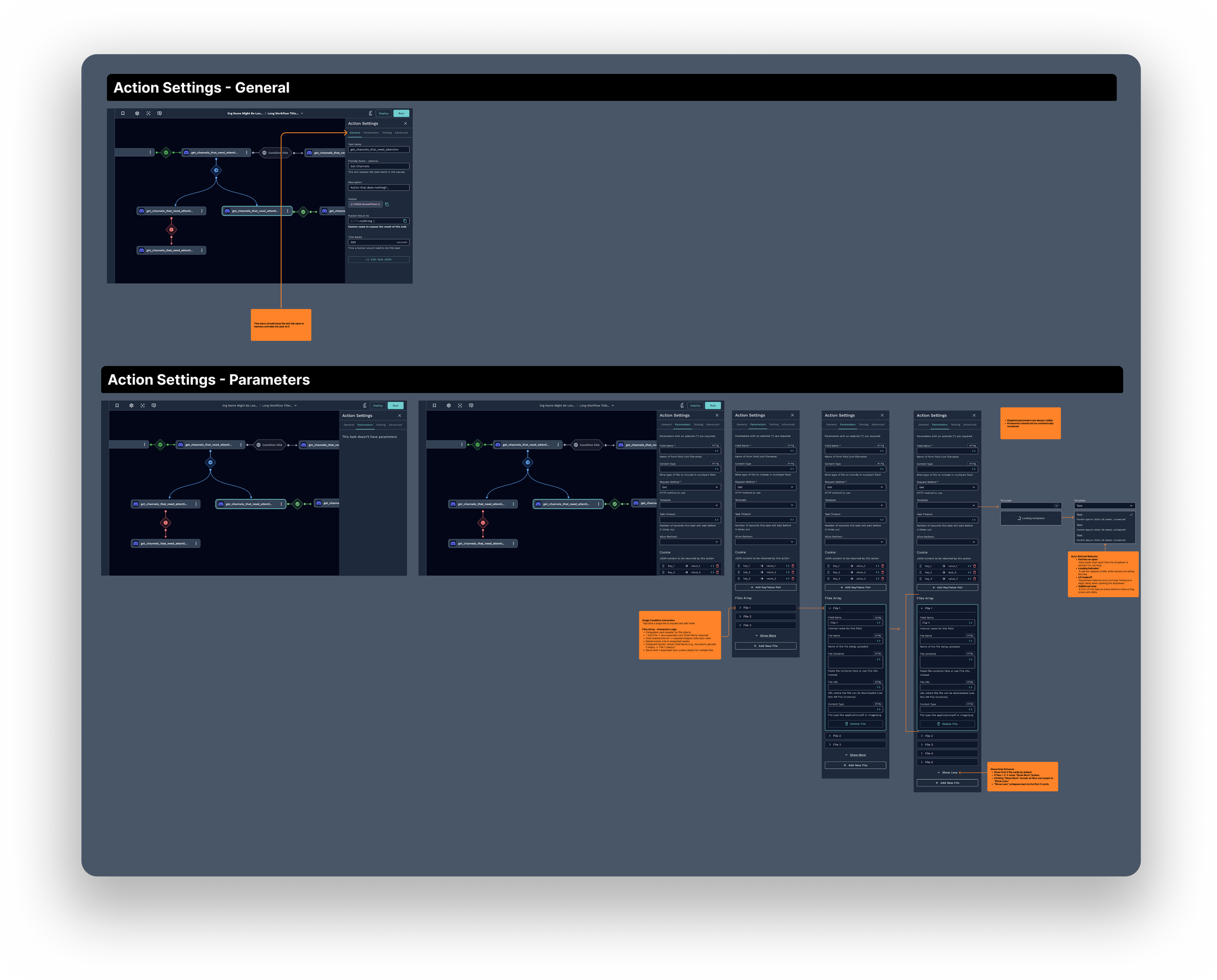This screenshot has height=980, width=1217.
Task: Click red error diamond node in General frame
Action: 172,229
